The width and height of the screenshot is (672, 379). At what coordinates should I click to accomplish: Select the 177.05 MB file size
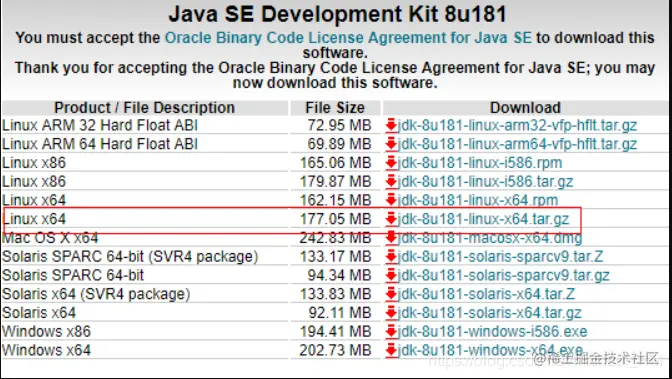tap(336, 219)
